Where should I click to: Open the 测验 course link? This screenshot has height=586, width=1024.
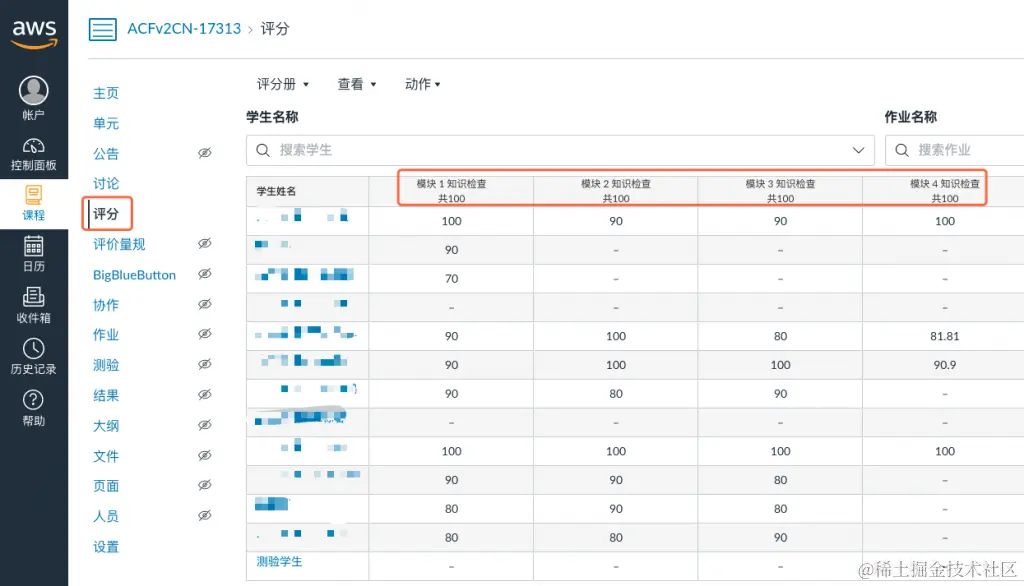[x=106, y=365]
